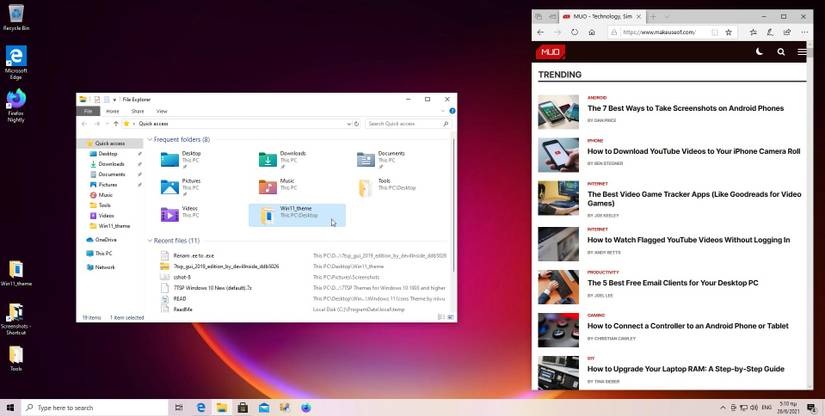Open article on downloading YouTube videos to iPhone
This screenshot has width=825, height=416.
(693, 151)
